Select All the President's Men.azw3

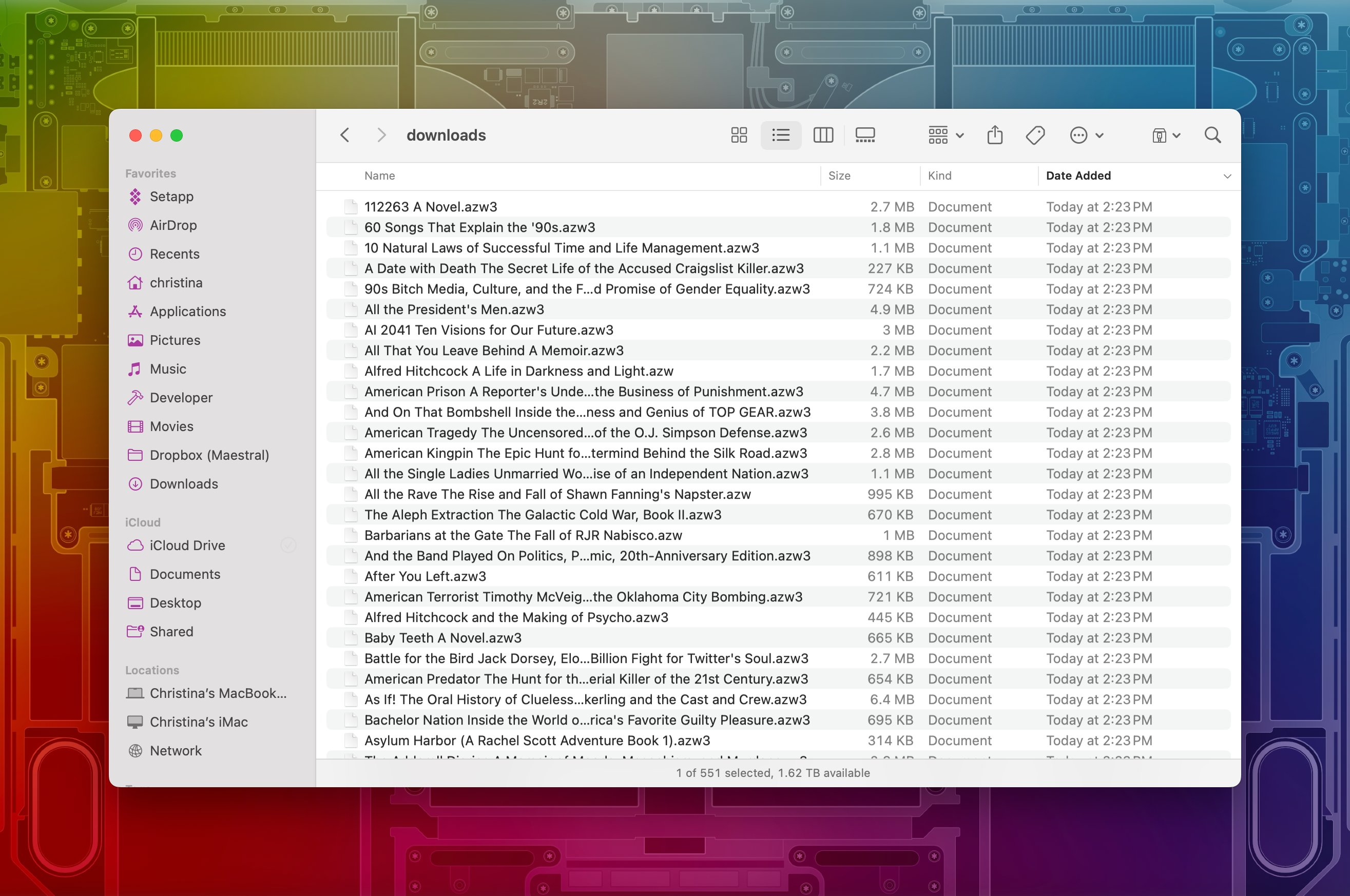pyautogui.click(x=779, y=310)
